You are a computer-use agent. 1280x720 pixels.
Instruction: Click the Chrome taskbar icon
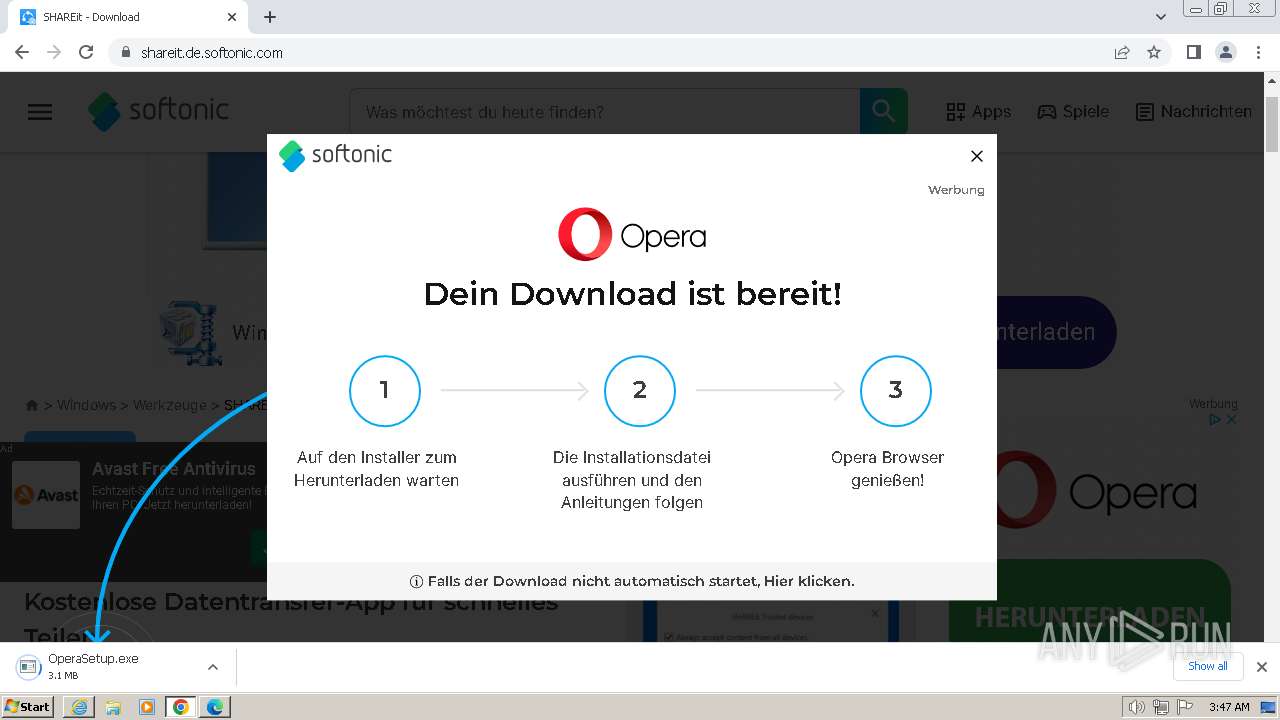coord(181,707)
